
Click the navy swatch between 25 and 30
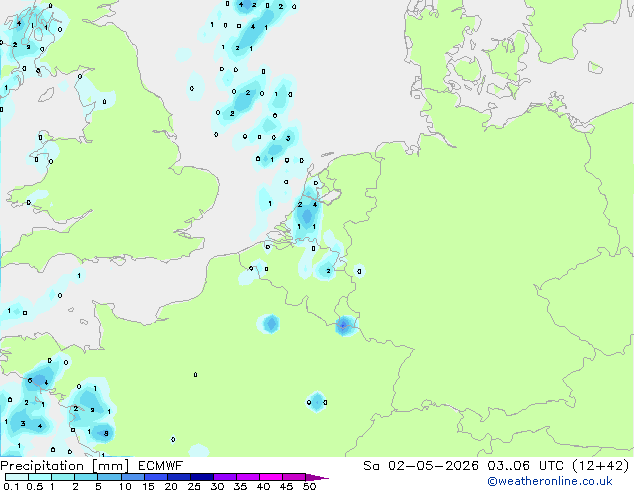pos(202,477)
